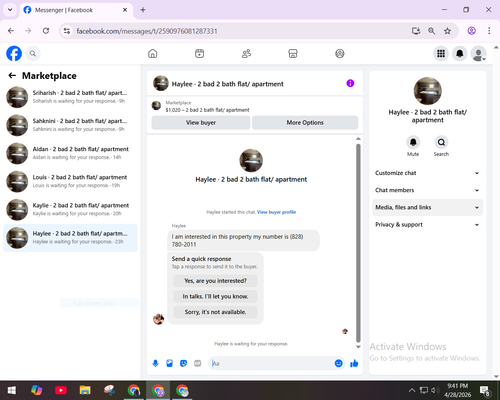Image resolution: width=500 pixels, height=400 pixels.
Task: Show hidden system tray icons chevron
Action: (412, 390)
